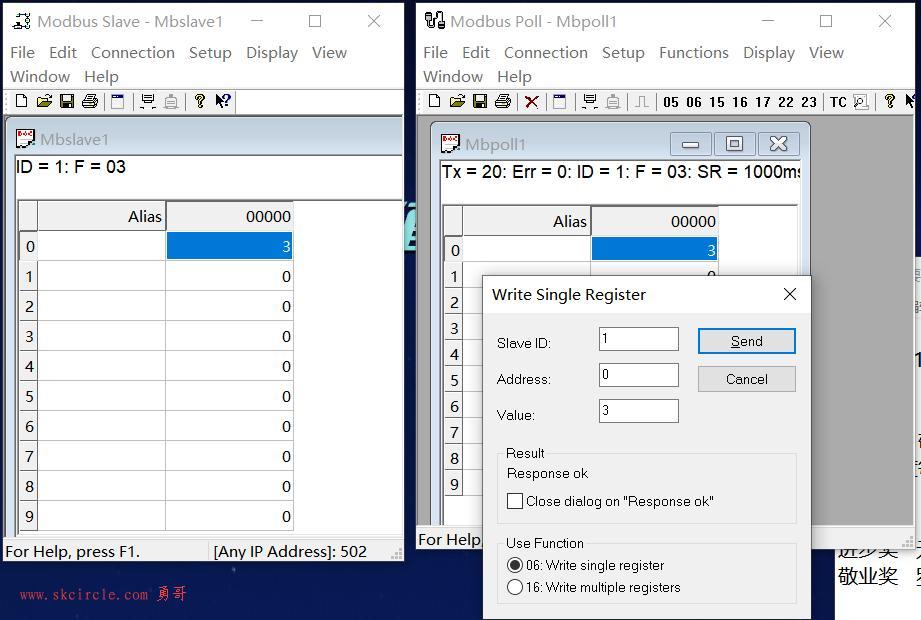The image size is (921, 620).
Task: Maximize the Mbpoll1 child window
Action: pyautogui.click(x=734, y=144)
